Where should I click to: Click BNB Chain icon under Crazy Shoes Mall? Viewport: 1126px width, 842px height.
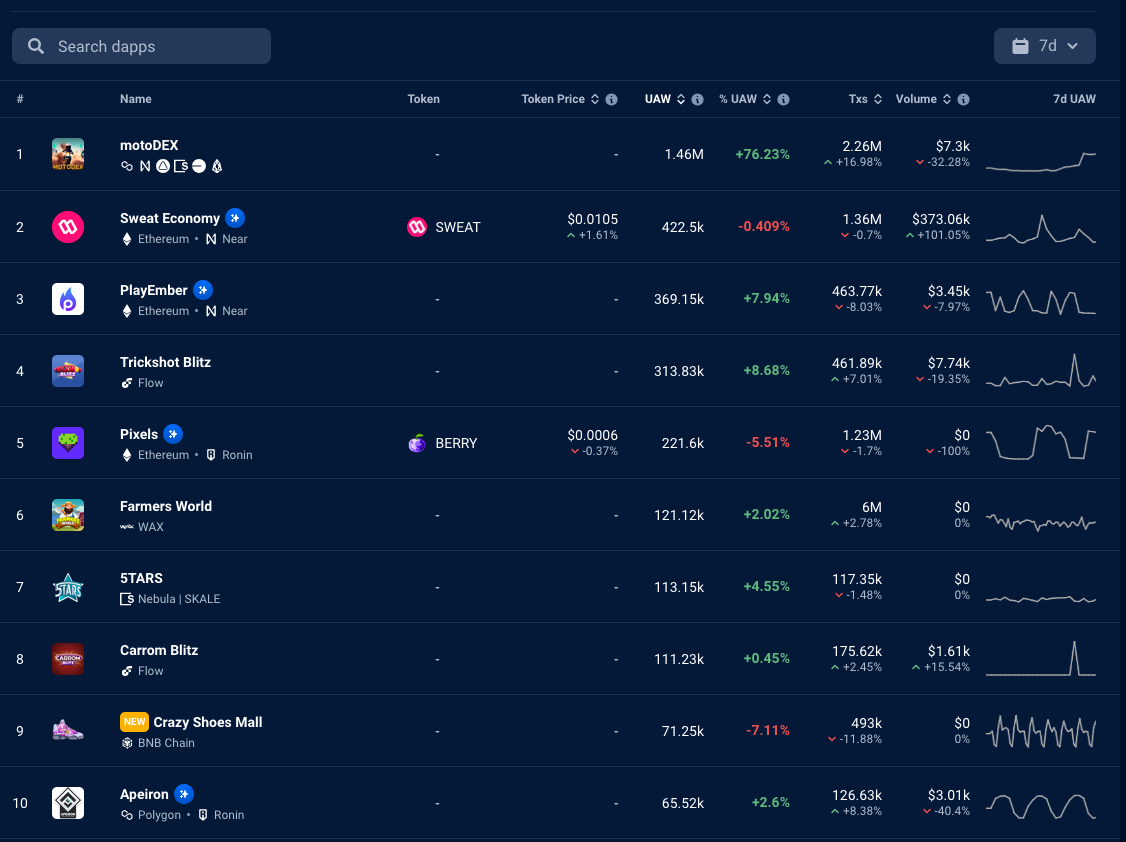[x=127, y=743]
